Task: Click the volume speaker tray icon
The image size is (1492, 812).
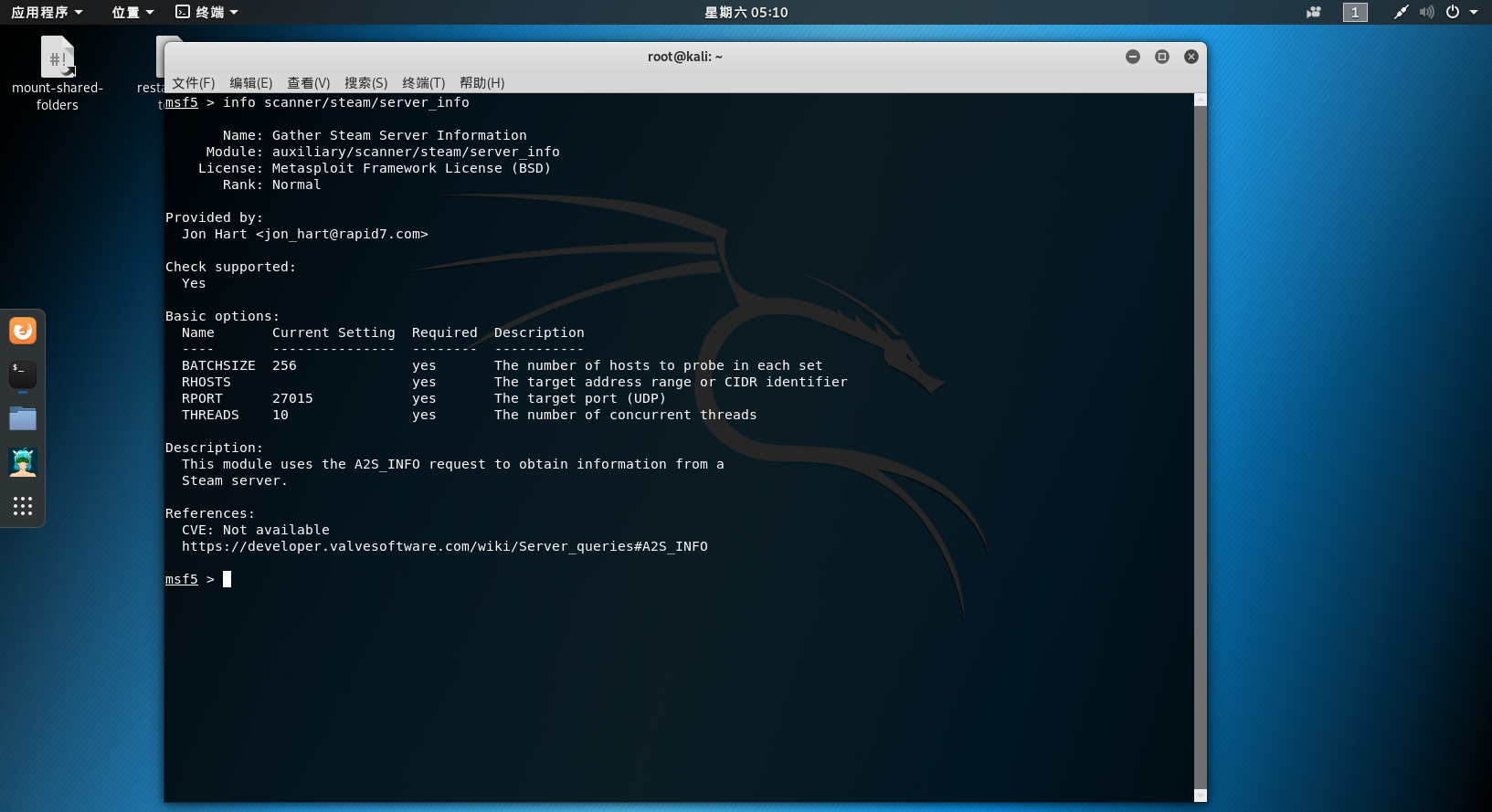Action: click(1426, 12)
